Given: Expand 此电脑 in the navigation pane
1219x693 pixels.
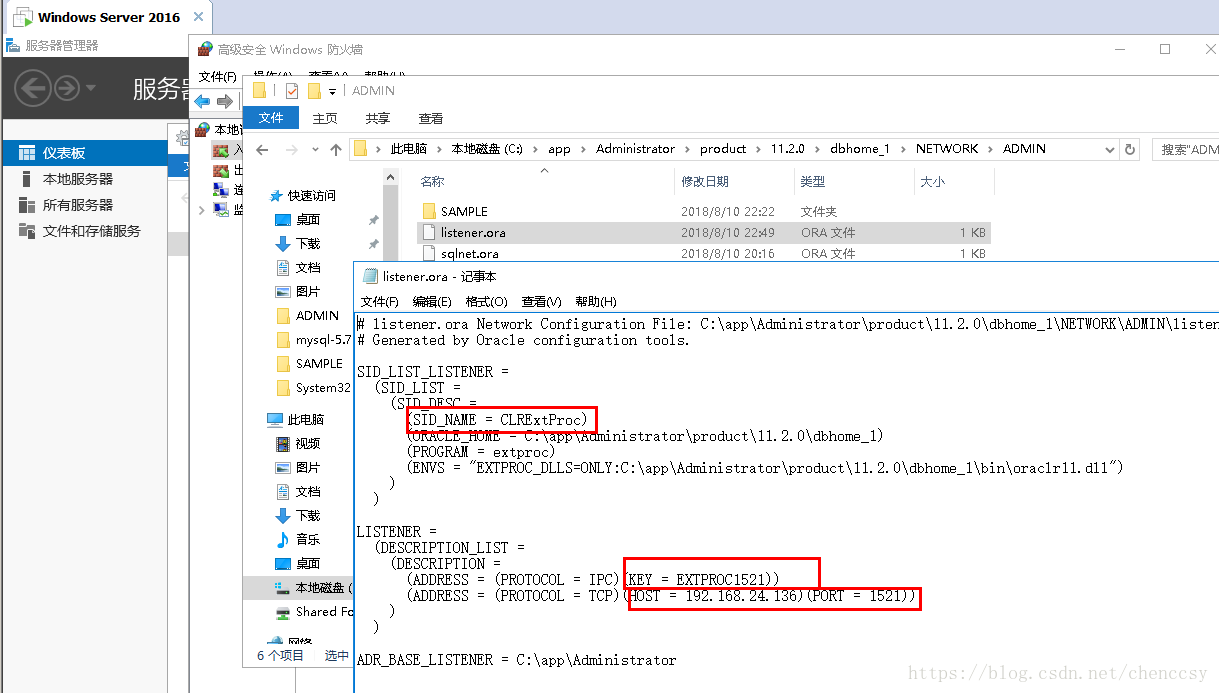Looking at the screenshot, I should pos(262,418).
